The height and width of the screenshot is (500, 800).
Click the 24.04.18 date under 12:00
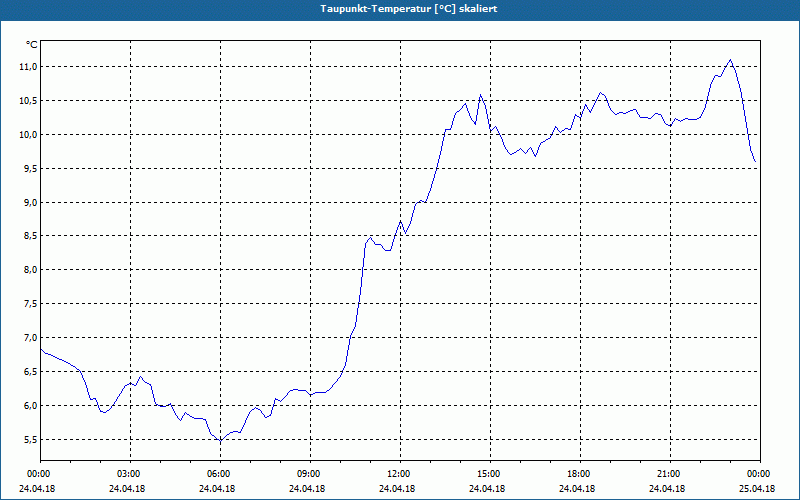coord(397,489)
